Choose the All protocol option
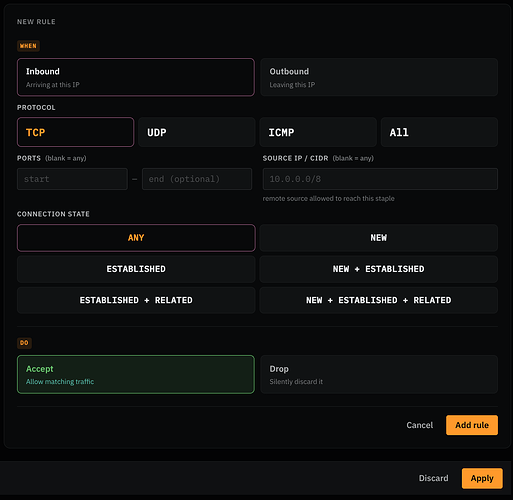 coord(439,132)
